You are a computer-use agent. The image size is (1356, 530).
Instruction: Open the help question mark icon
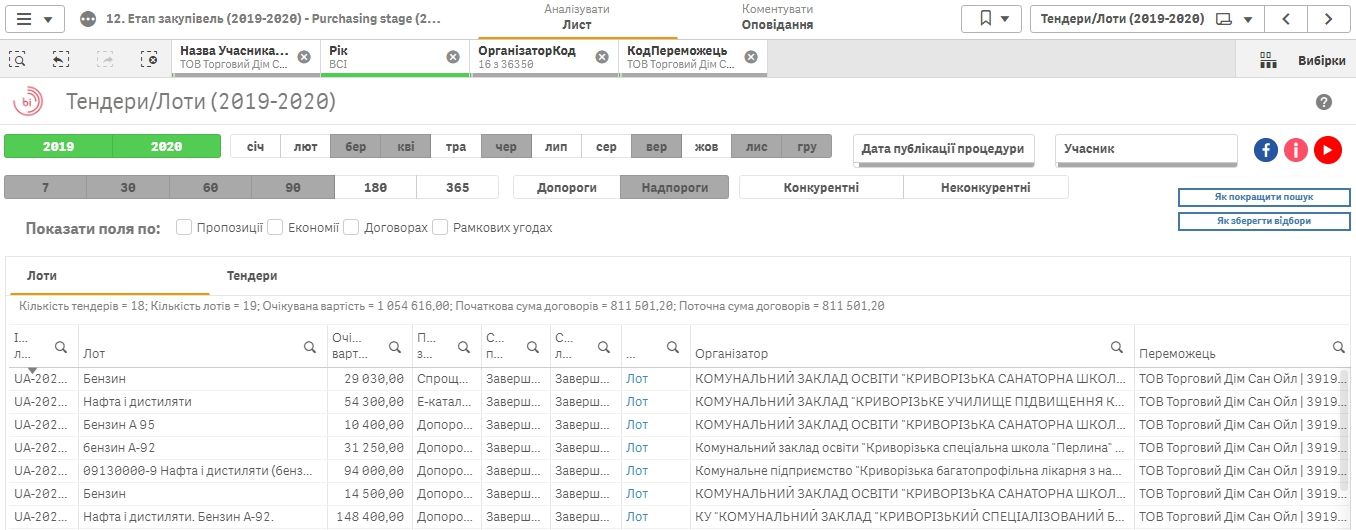point(1324,103)
